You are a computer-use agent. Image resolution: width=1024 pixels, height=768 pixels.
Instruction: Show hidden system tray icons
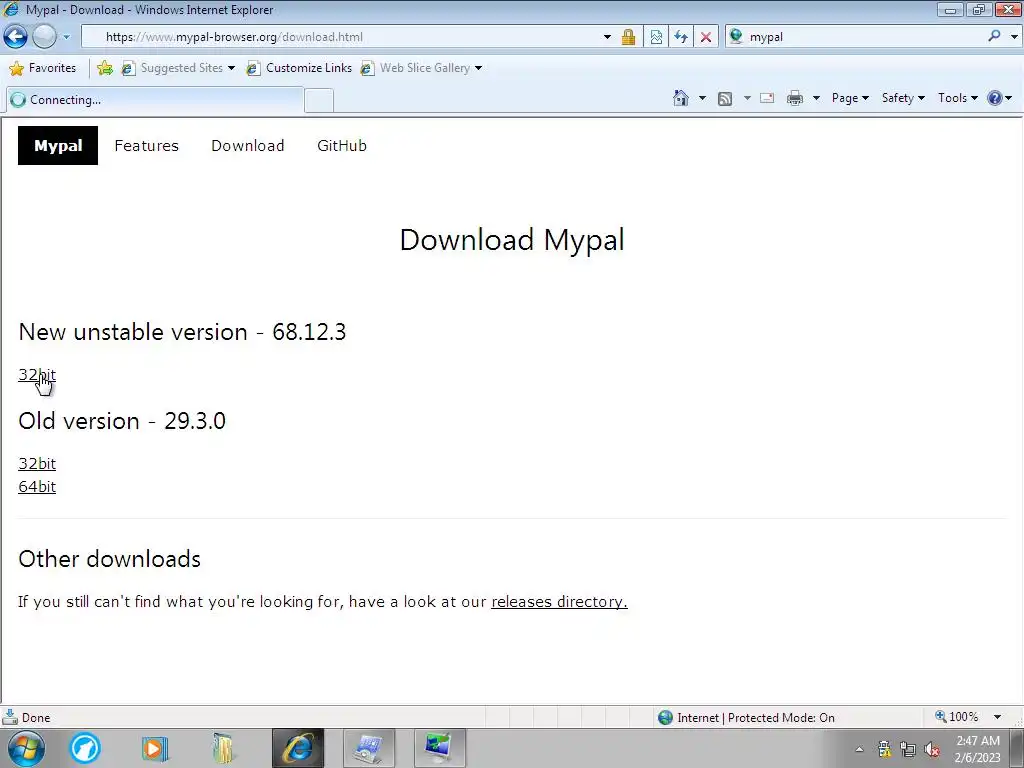point(859,749)
